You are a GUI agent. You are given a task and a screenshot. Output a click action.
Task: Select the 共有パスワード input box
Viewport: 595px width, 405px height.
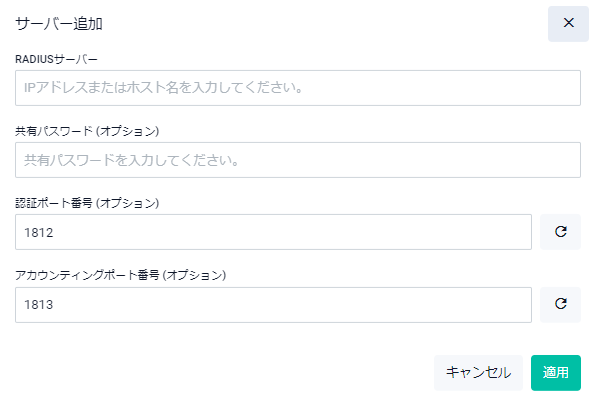point(298,160)
